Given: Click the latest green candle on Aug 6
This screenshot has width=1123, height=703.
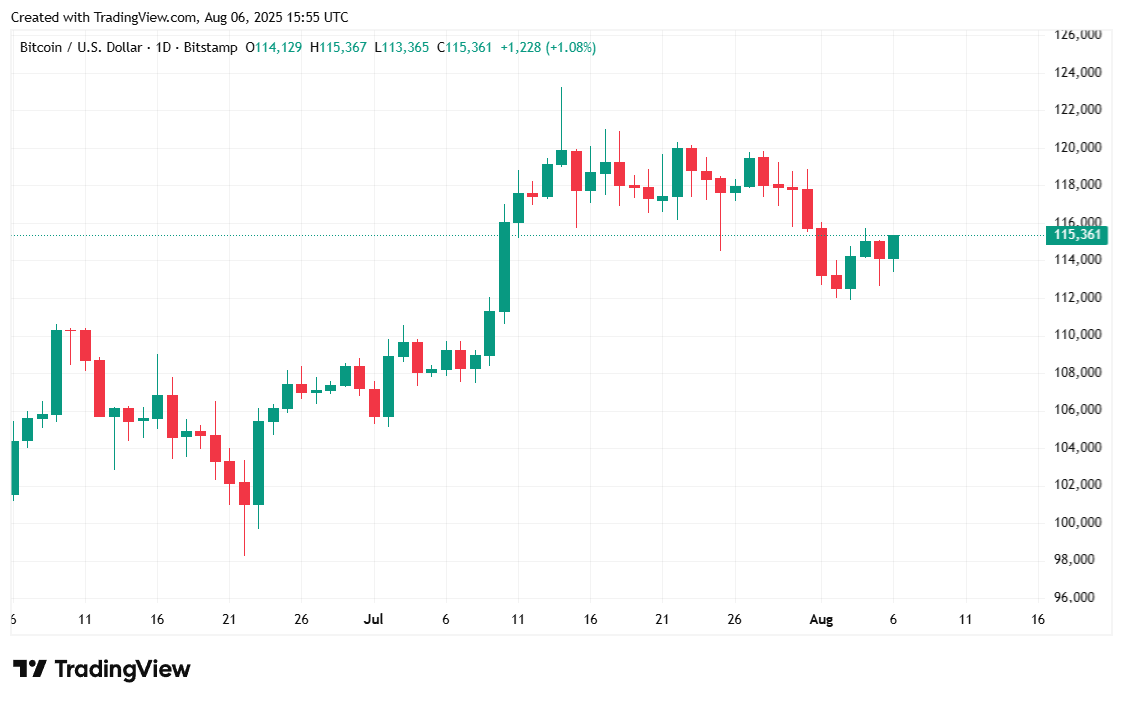Looking at the screenshot, I should tap(893, 247).
